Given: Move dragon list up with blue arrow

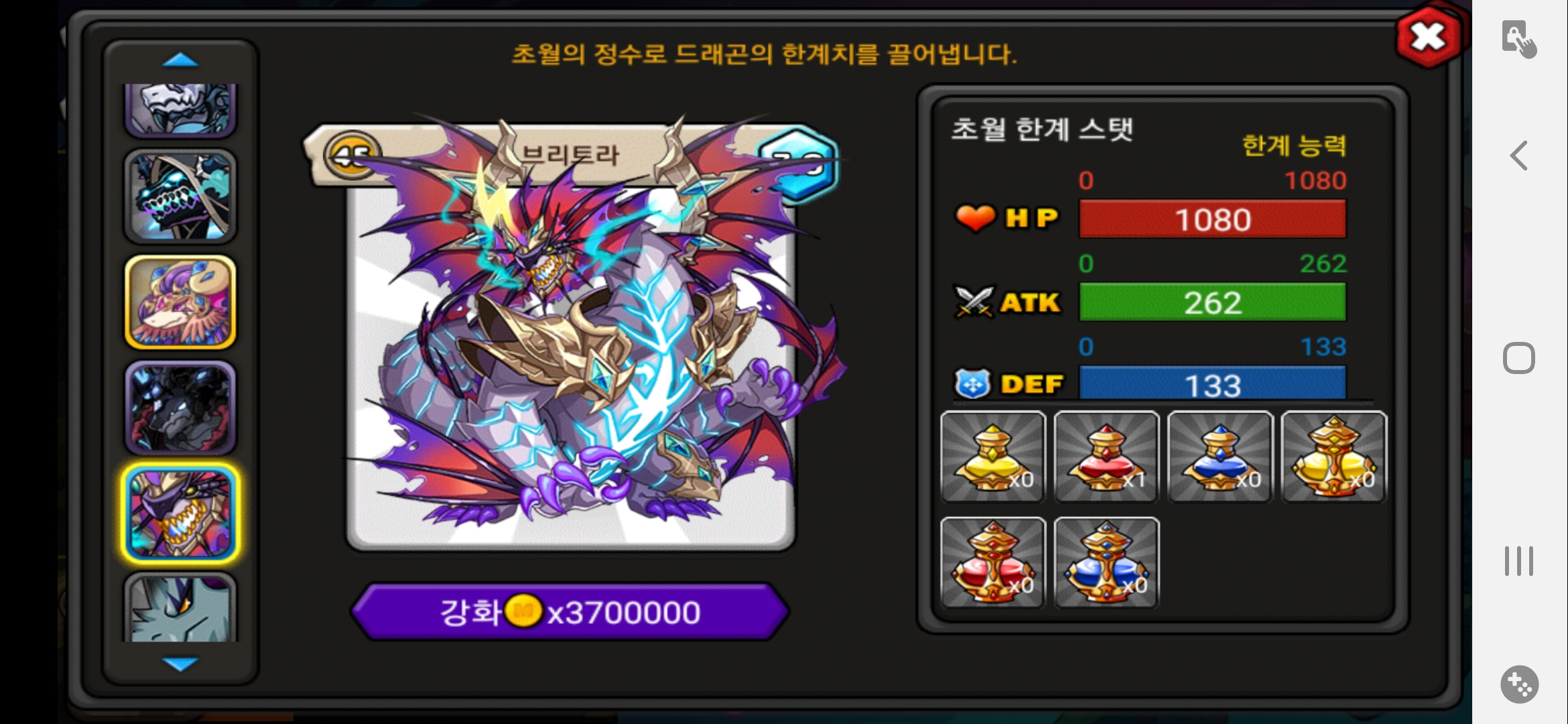Looking at the screenshot, I should 180,60.
